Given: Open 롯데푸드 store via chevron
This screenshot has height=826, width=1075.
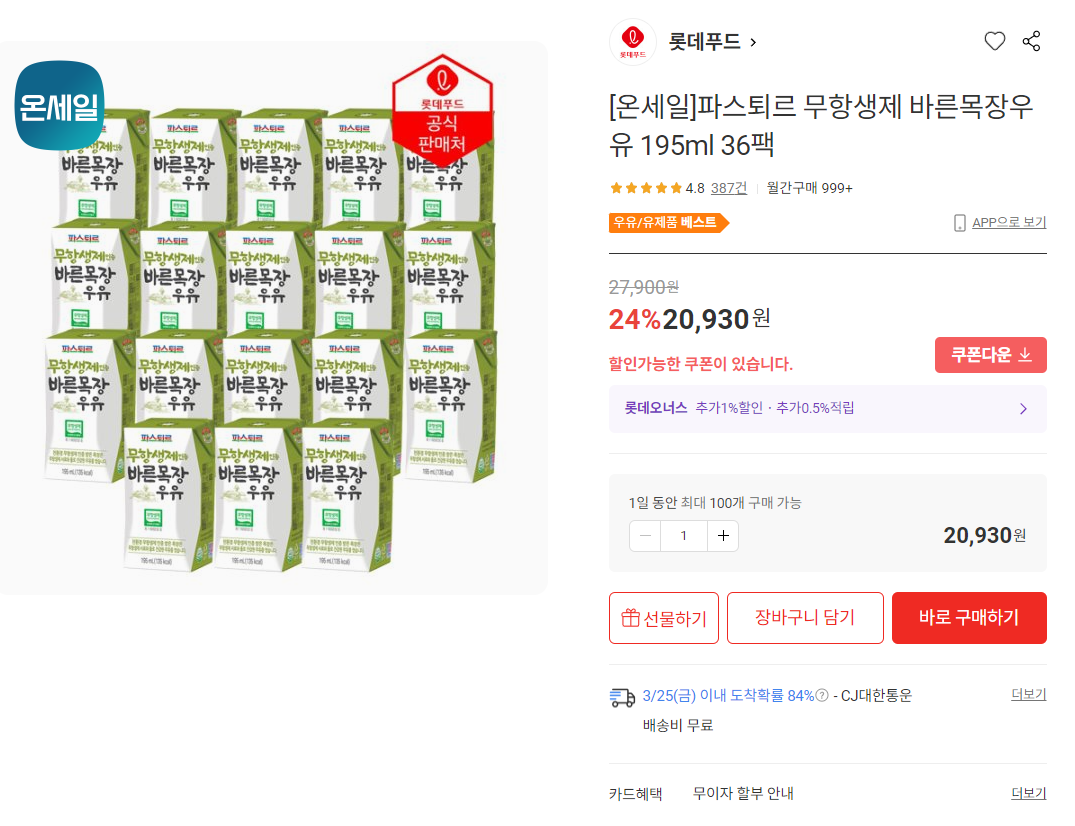Looking at the screenshot, I should point(753,42).
